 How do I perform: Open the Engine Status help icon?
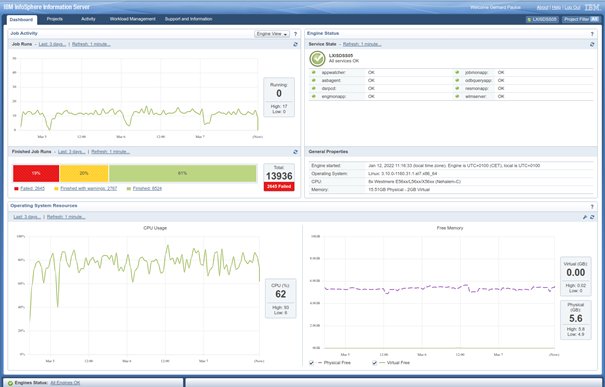coord(592,34)
